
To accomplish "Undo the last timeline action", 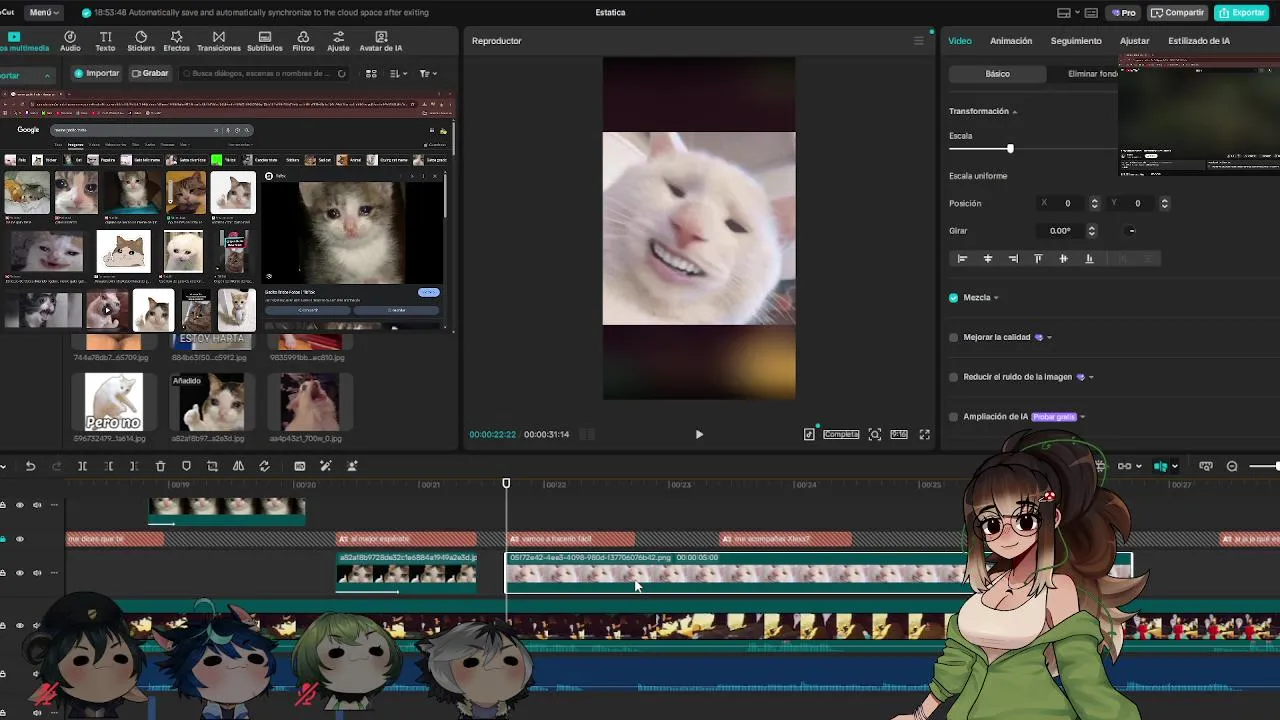I will [x=30, y=466].
